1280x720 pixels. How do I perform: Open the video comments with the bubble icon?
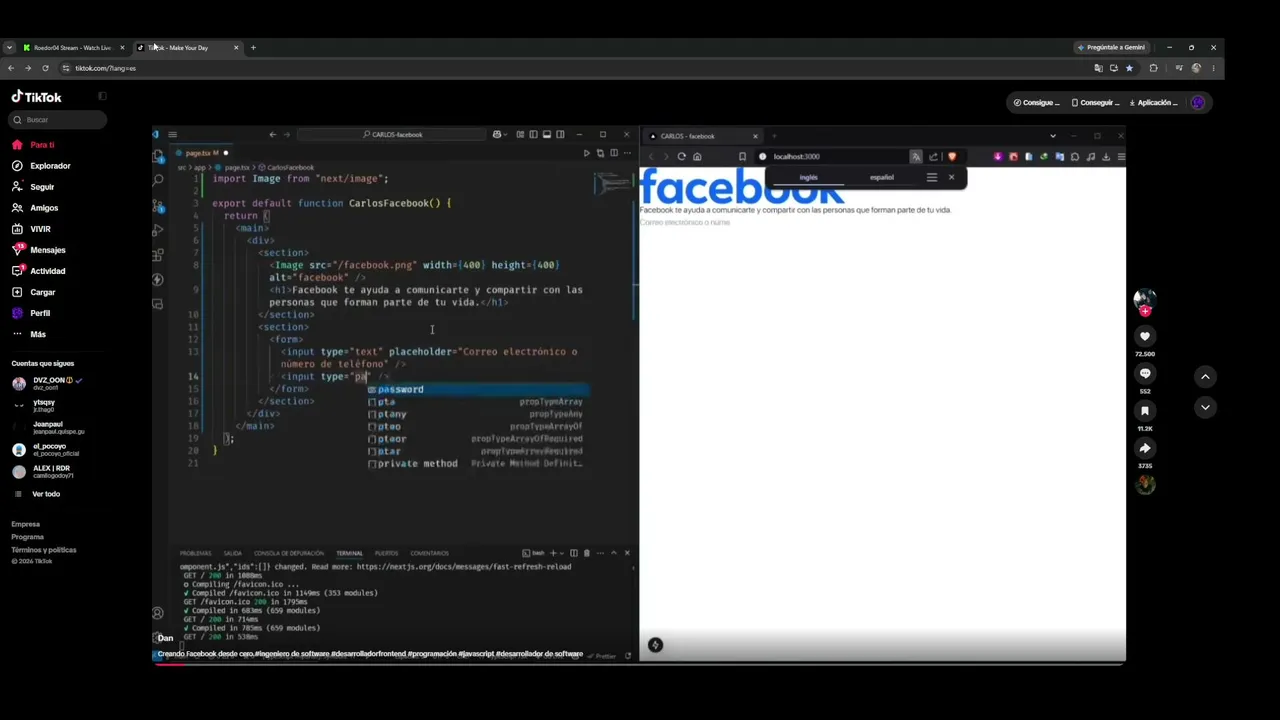tap(1145, 374)
